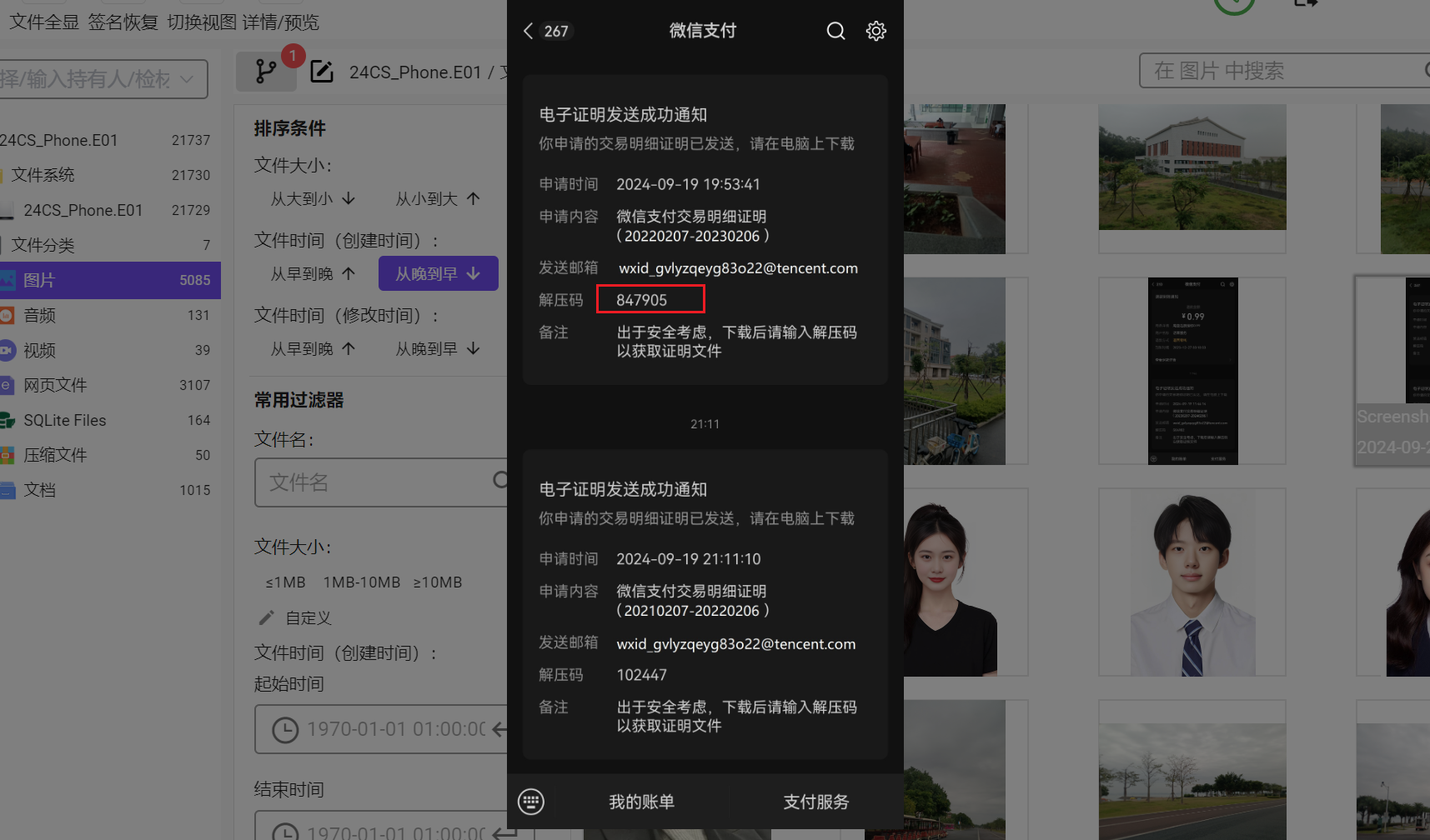Image resolution: width=1430 pixels, height=840 pixels.
Task: Click 详情/预览 in the top toolbar
Action: coord(281,22)
